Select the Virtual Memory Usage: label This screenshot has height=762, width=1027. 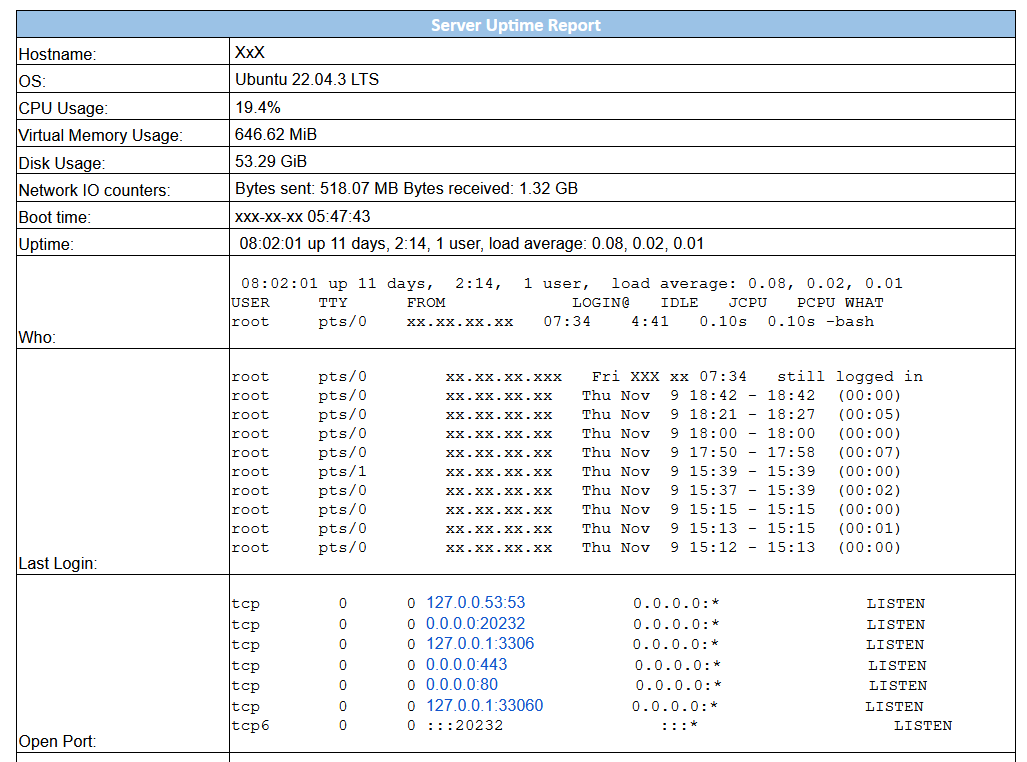[x=100, y=136]
